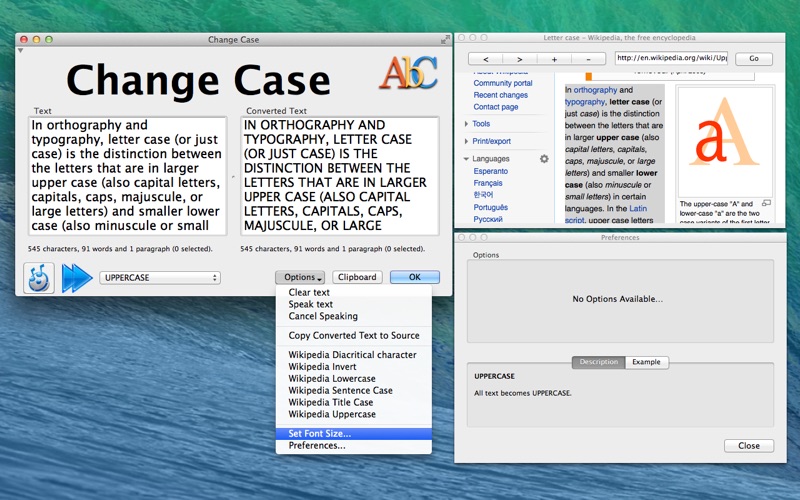Choose Clear text from Options menu
Screen dimensions: 800x500
click(354, 292)
